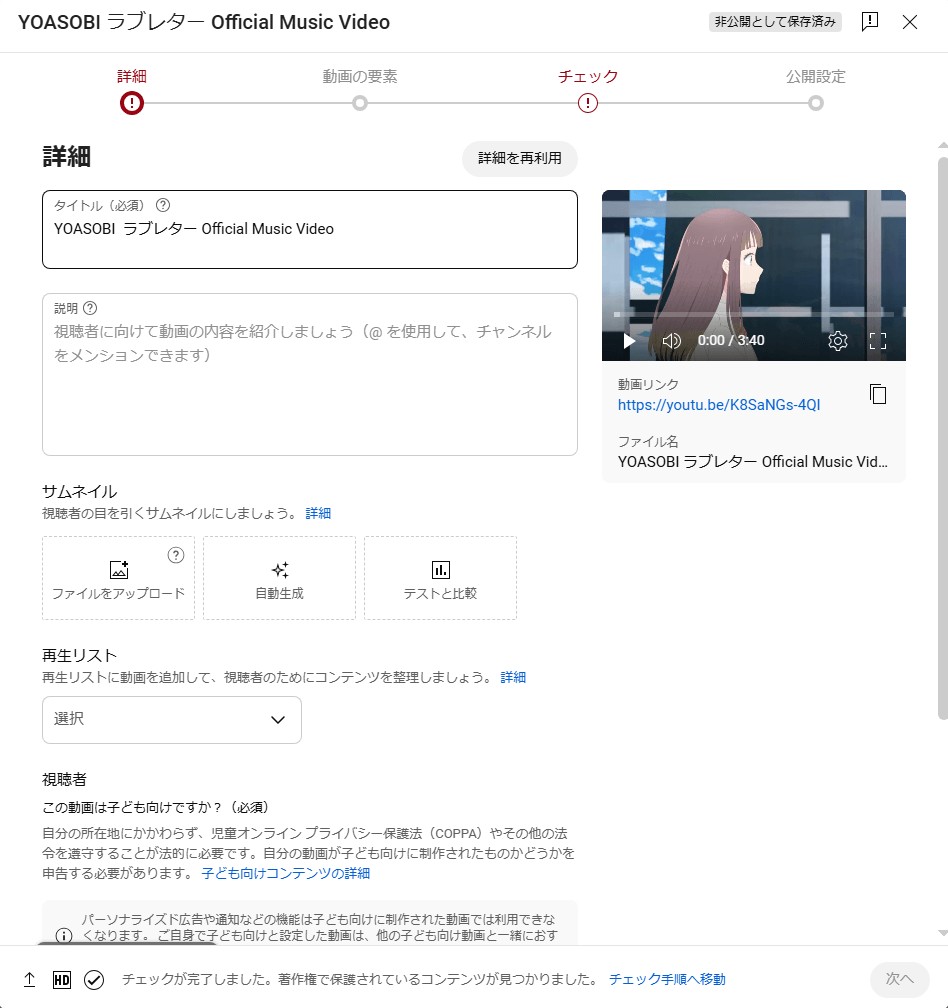Open the チェック手順へ移動 link
Image resolution: width=948 pixels, height=1008 pixels.
667,980
